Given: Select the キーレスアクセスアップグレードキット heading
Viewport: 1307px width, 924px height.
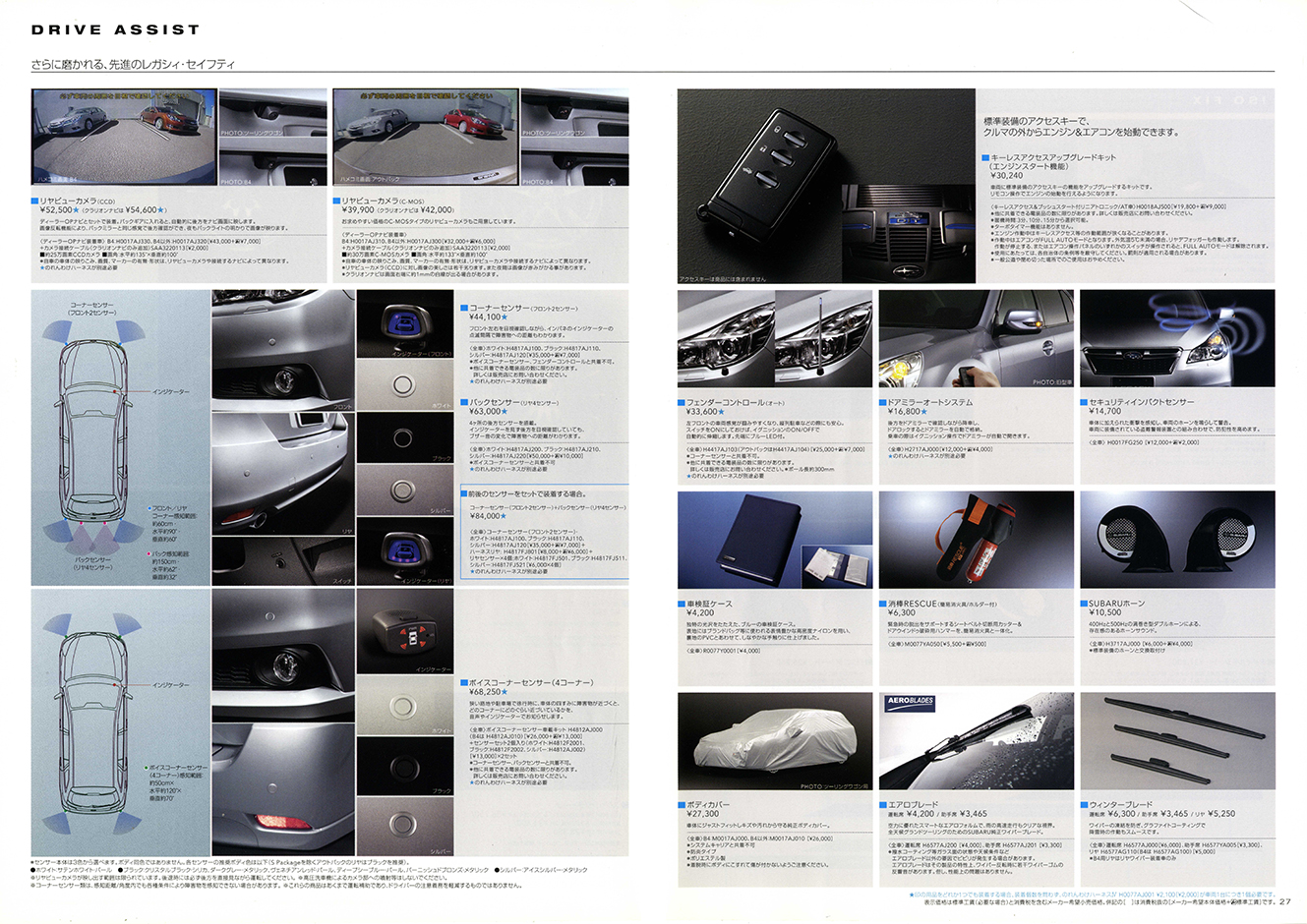Looking at the screenshot, I should [x=1053, y=157].
